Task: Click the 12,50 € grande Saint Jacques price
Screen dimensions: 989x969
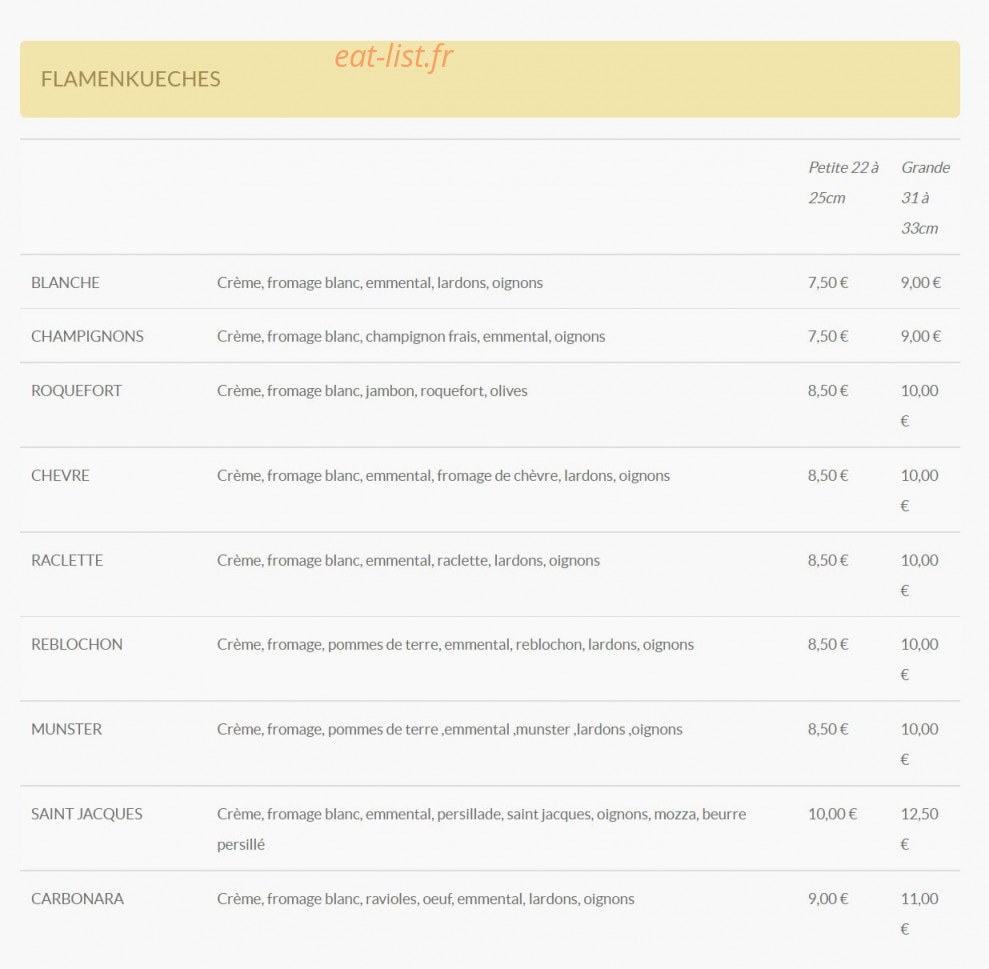Action: tap(920, 829)
